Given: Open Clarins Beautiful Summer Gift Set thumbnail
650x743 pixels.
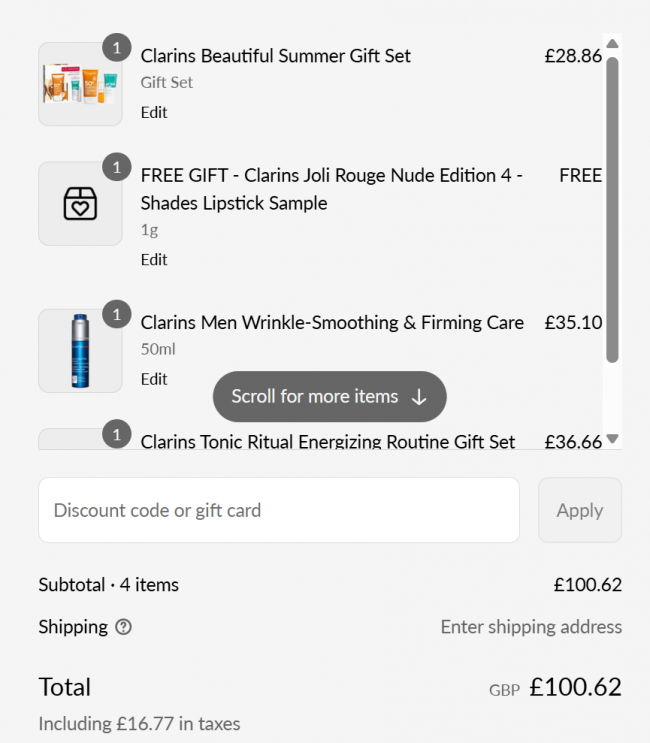Looking at the screenshot, I should click(80, 84).
